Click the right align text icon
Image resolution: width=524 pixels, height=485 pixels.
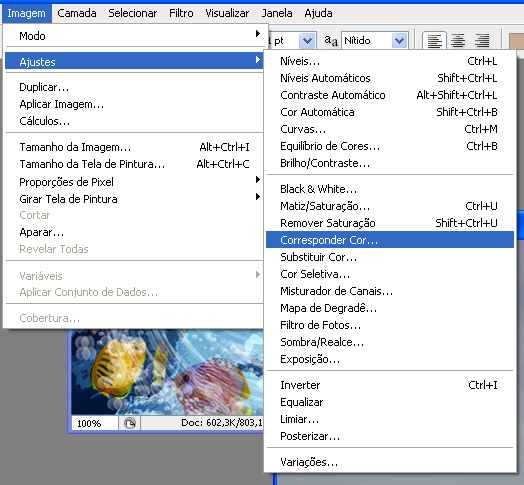(x=482, y=41)
